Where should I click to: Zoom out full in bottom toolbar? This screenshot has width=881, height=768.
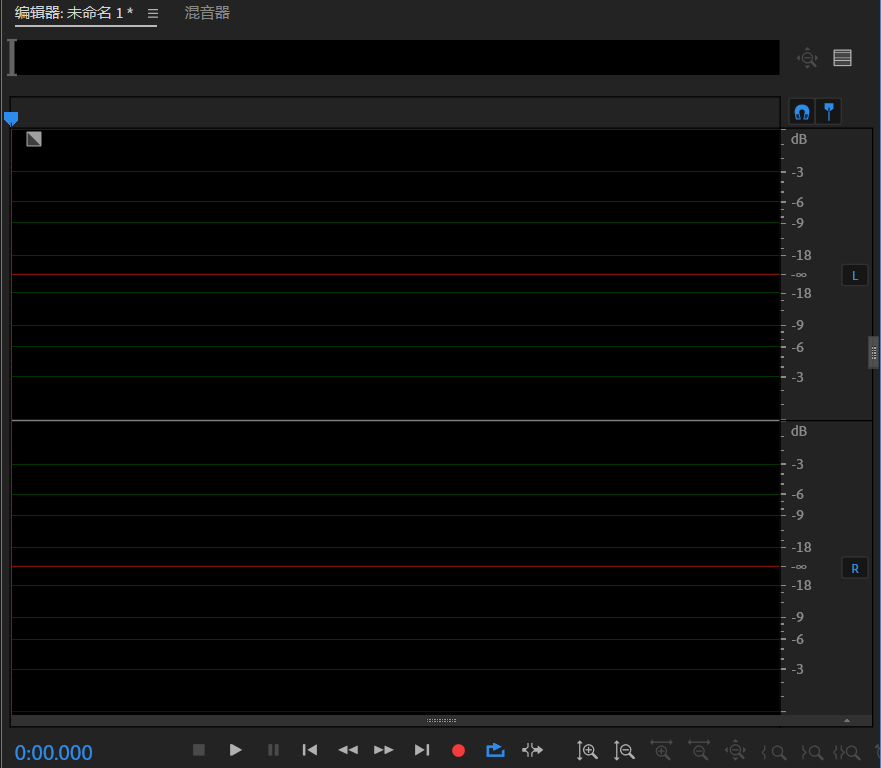pyautogui.click(x=735, y=751)
